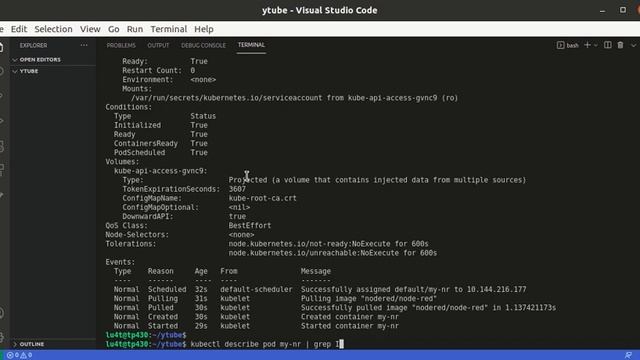Expand the OUTLINE section
The image size is (640, 360).
(31, 344)
